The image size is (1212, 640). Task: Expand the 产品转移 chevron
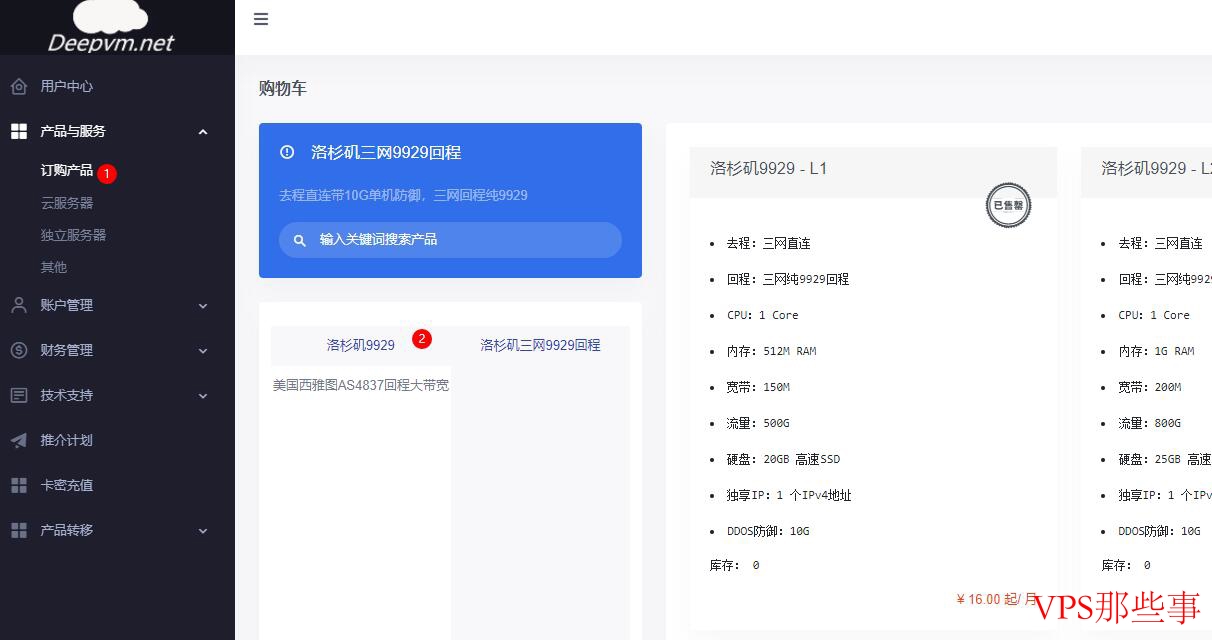(203, 530)
